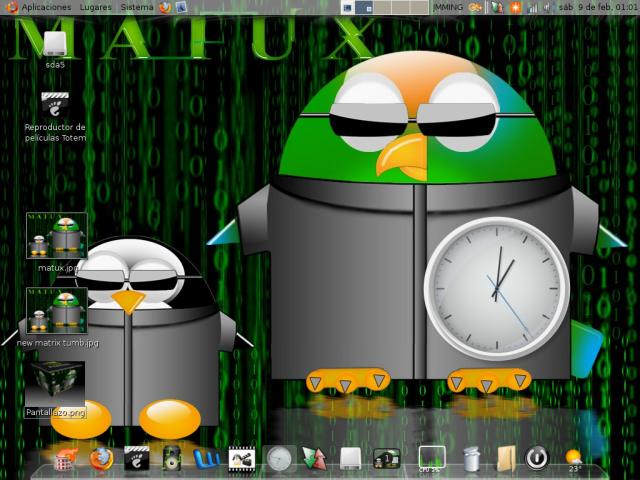Open the red-green arrows dock icon
This screenshot has height=480, width=640.
click(x=314, y=458)
